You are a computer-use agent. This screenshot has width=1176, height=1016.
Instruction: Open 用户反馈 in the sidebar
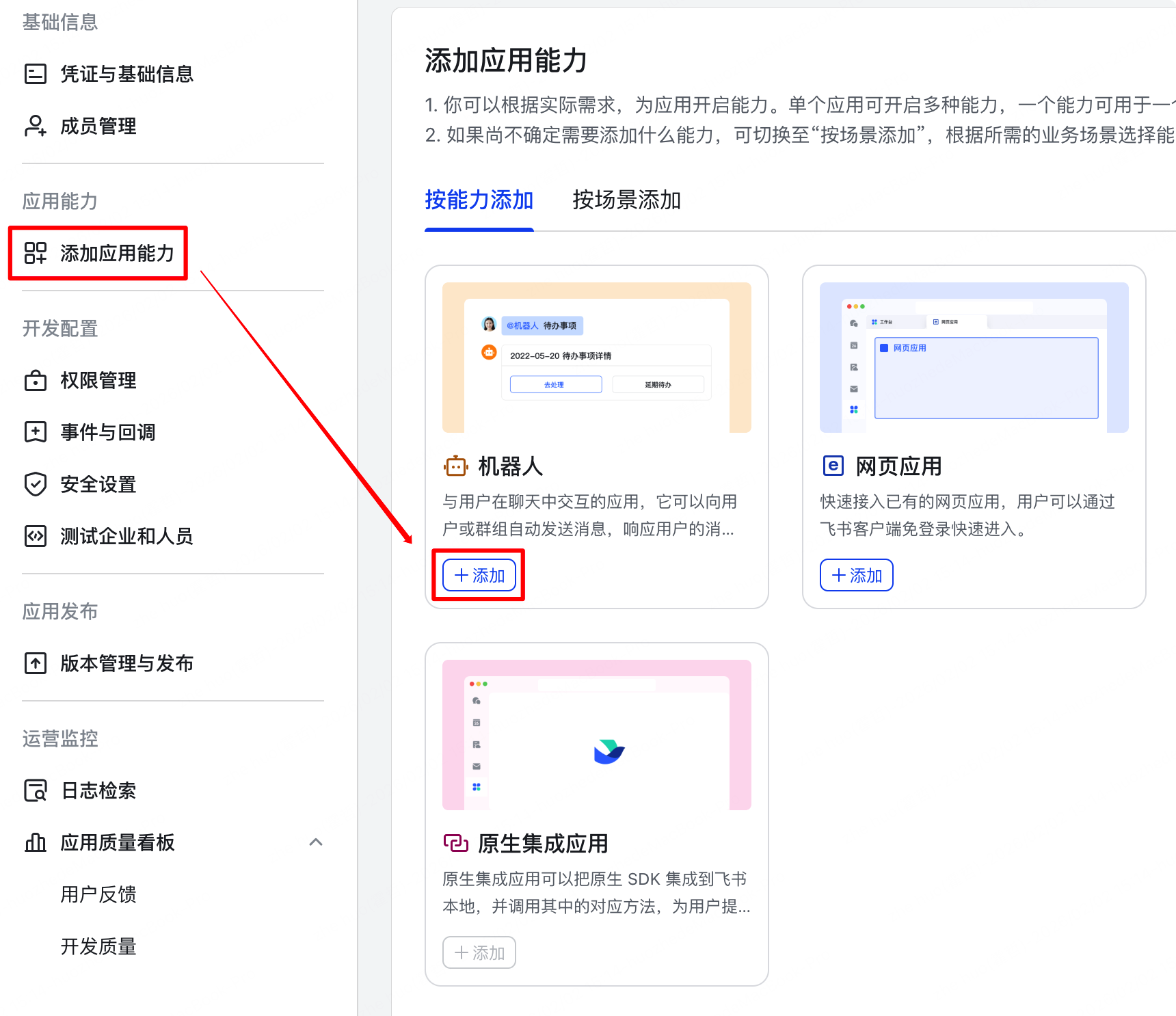98,894
